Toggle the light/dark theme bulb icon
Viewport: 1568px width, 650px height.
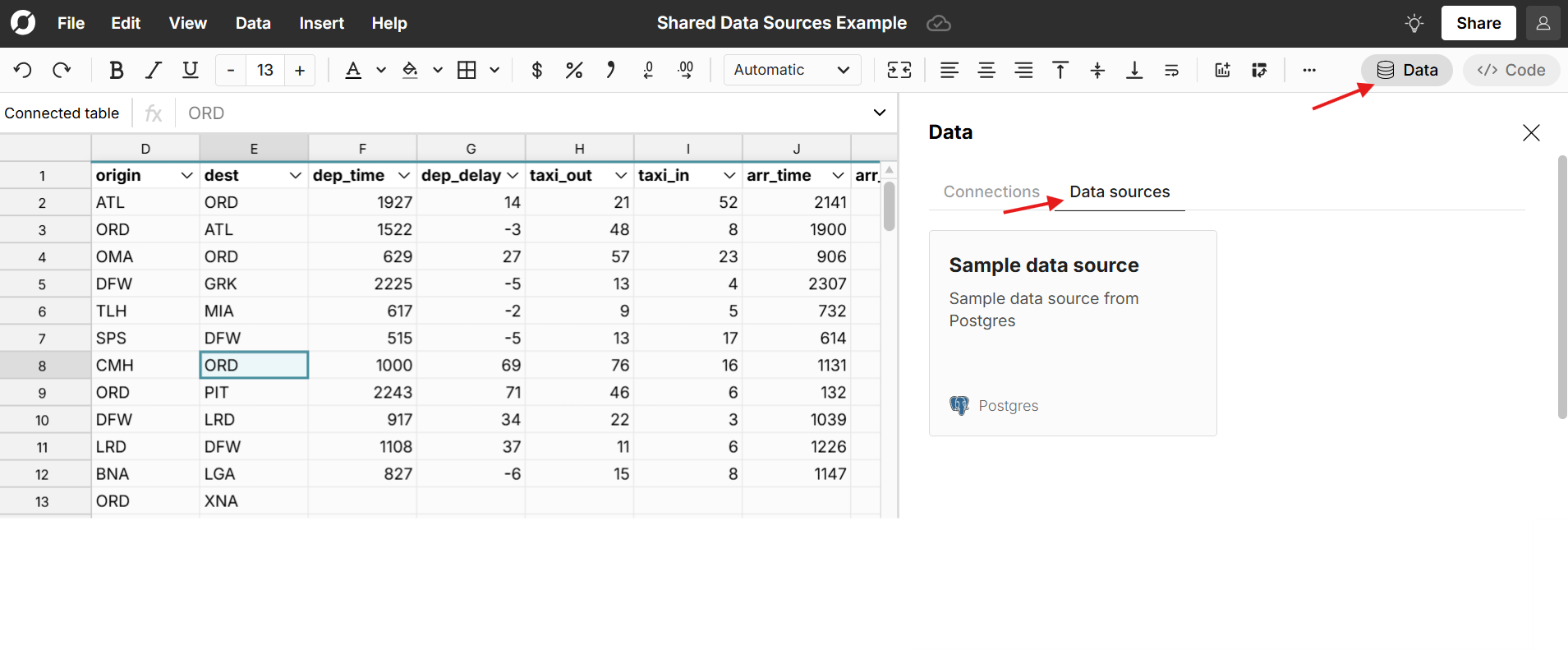(x=1414, y=23)
